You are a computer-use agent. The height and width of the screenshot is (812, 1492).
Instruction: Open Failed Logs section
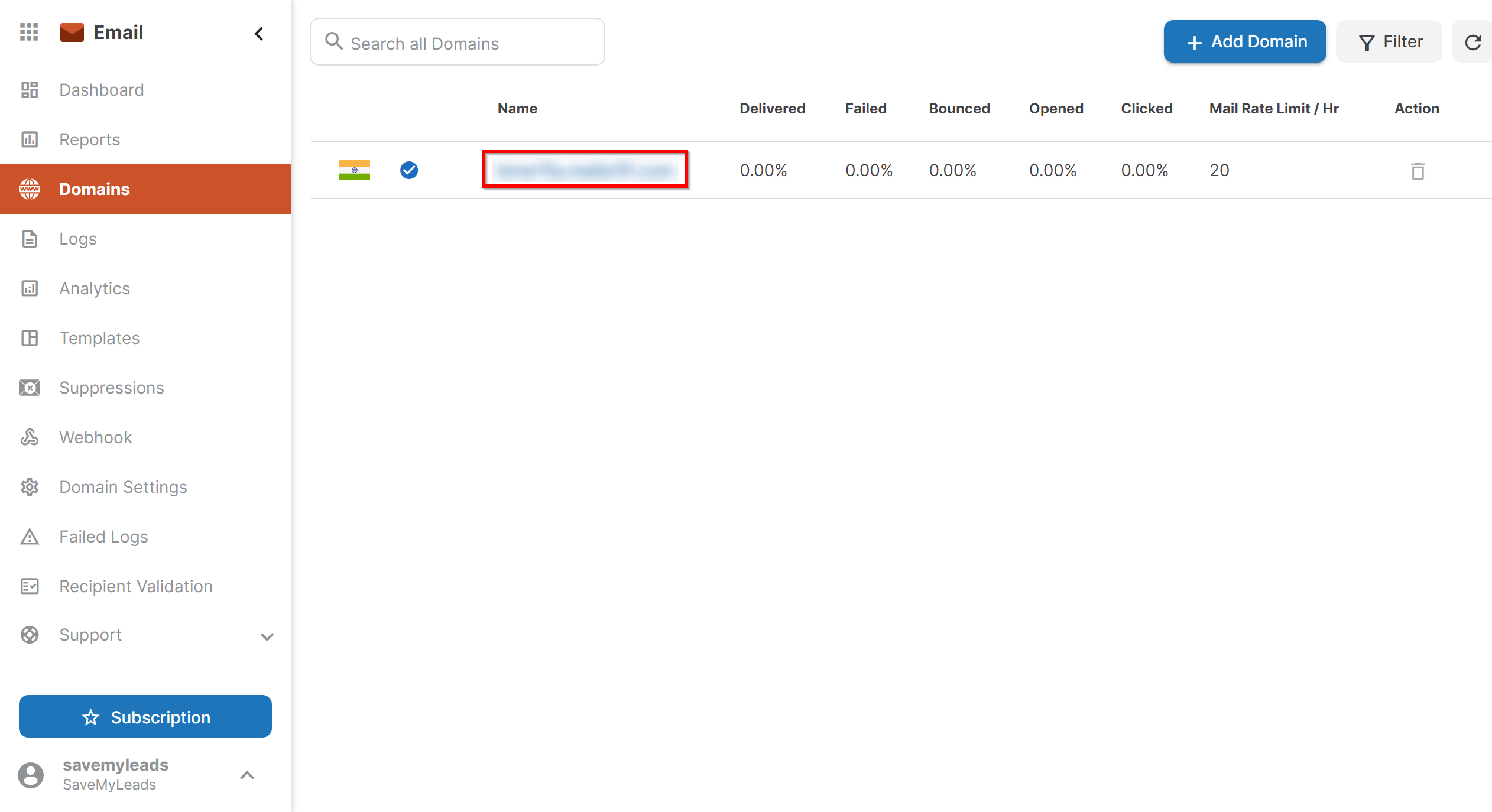coord(103,537)
